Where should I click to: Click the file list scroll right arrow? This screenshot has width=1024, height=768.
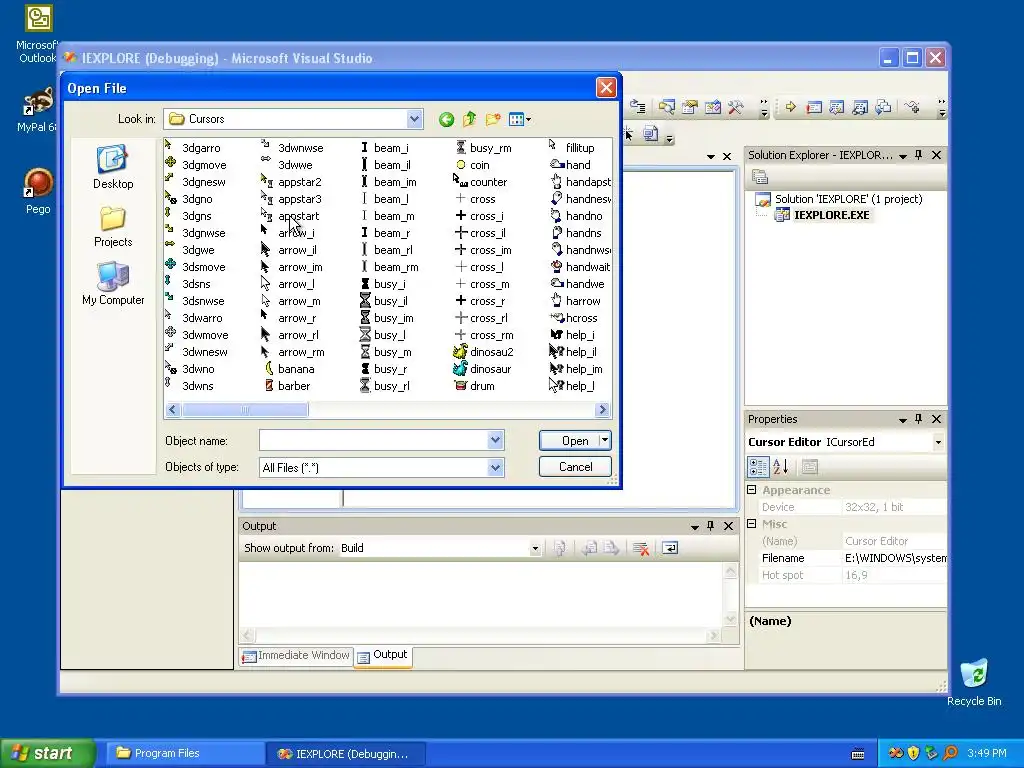pyautogui.click(x=602, y=410)
